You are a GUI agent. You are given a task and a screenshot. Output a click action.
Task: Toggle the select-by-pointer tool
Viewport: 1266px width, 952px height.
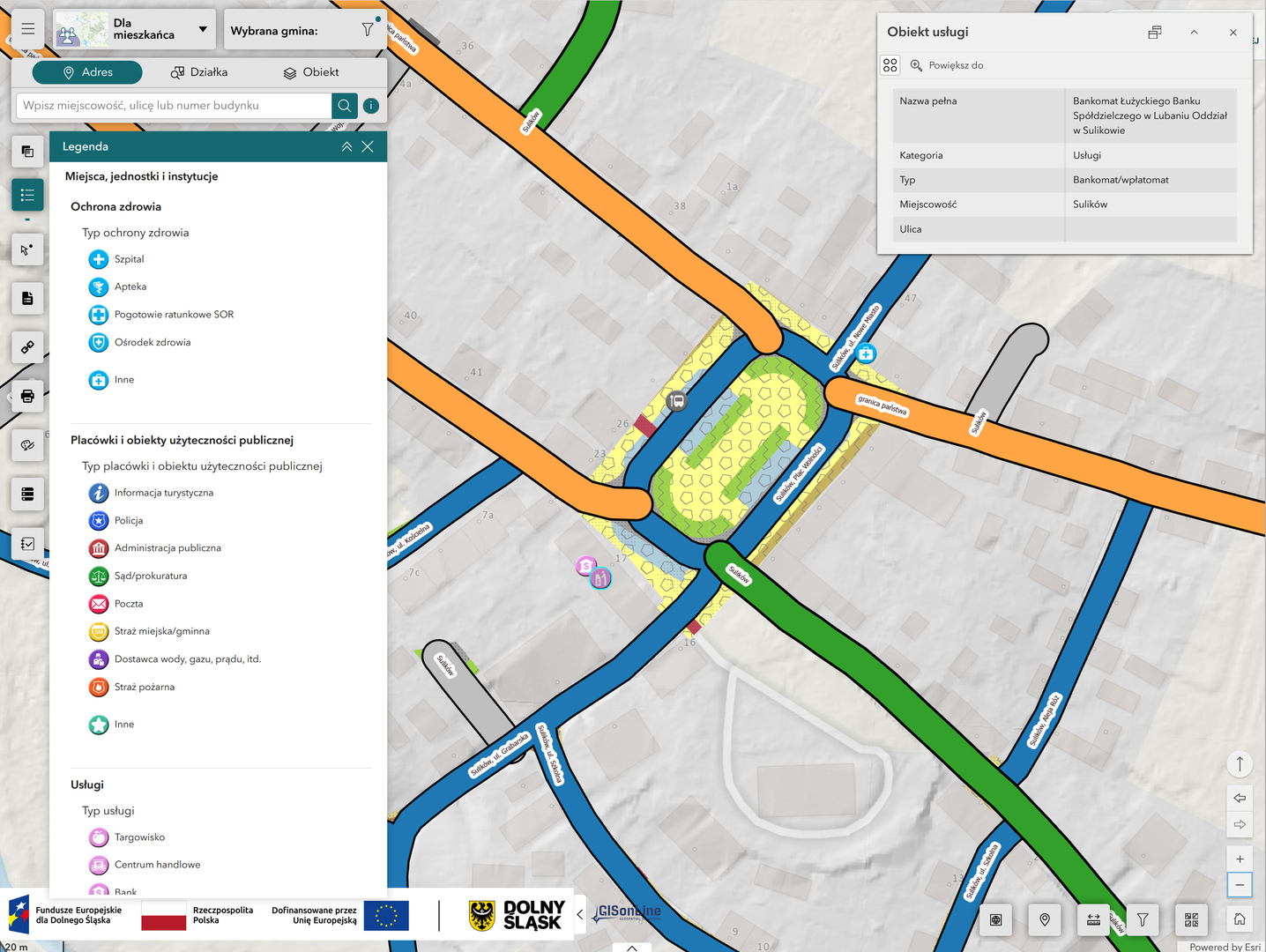pos(27,249)
